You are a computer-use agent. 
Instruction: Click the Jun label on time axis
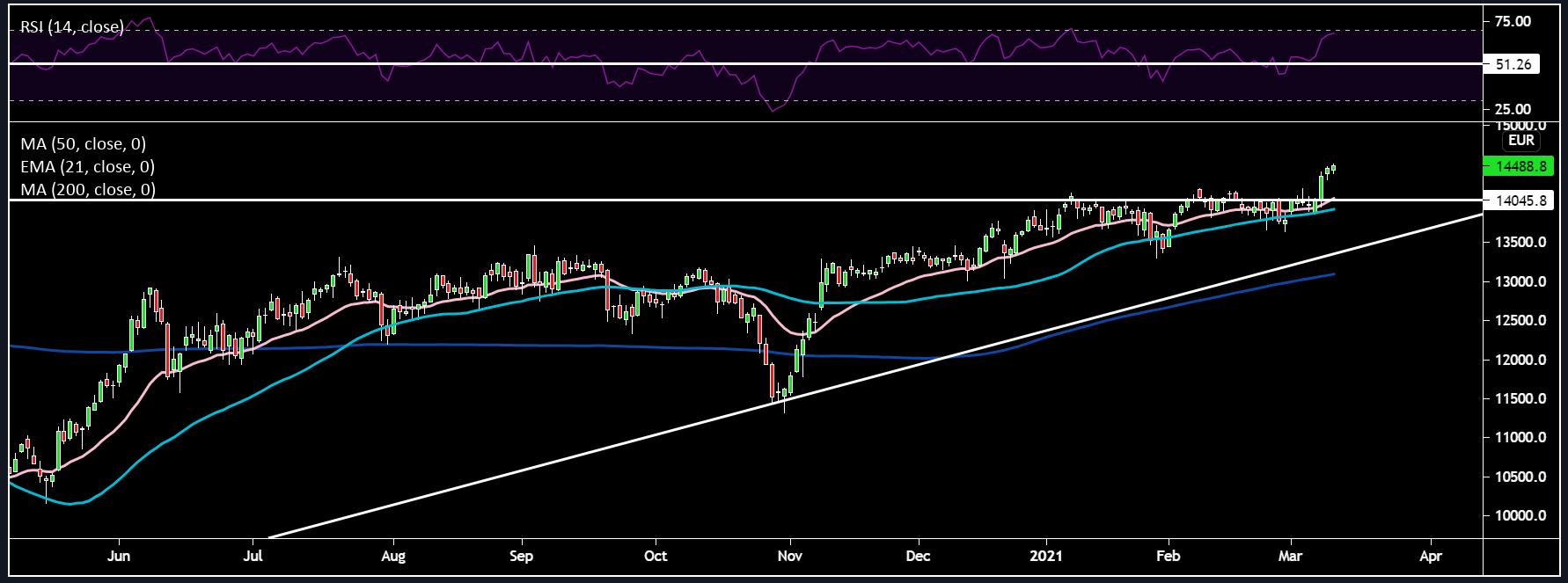tap(119, 556)
